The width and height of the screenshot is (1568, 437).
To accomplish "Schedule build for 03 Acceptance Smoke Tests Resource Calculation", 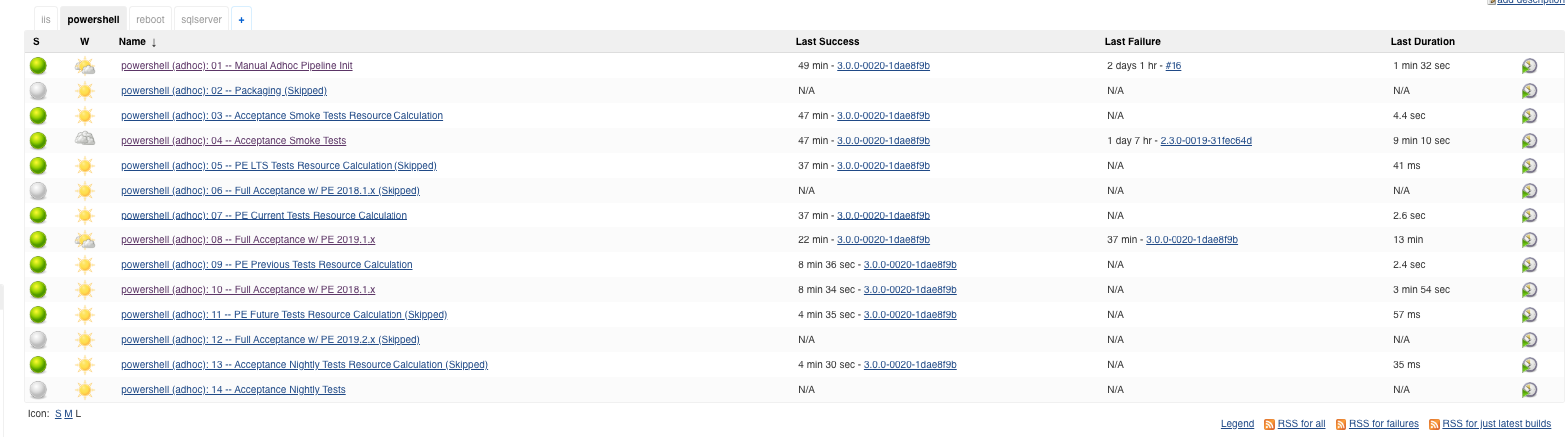I will coord(1529,116).
